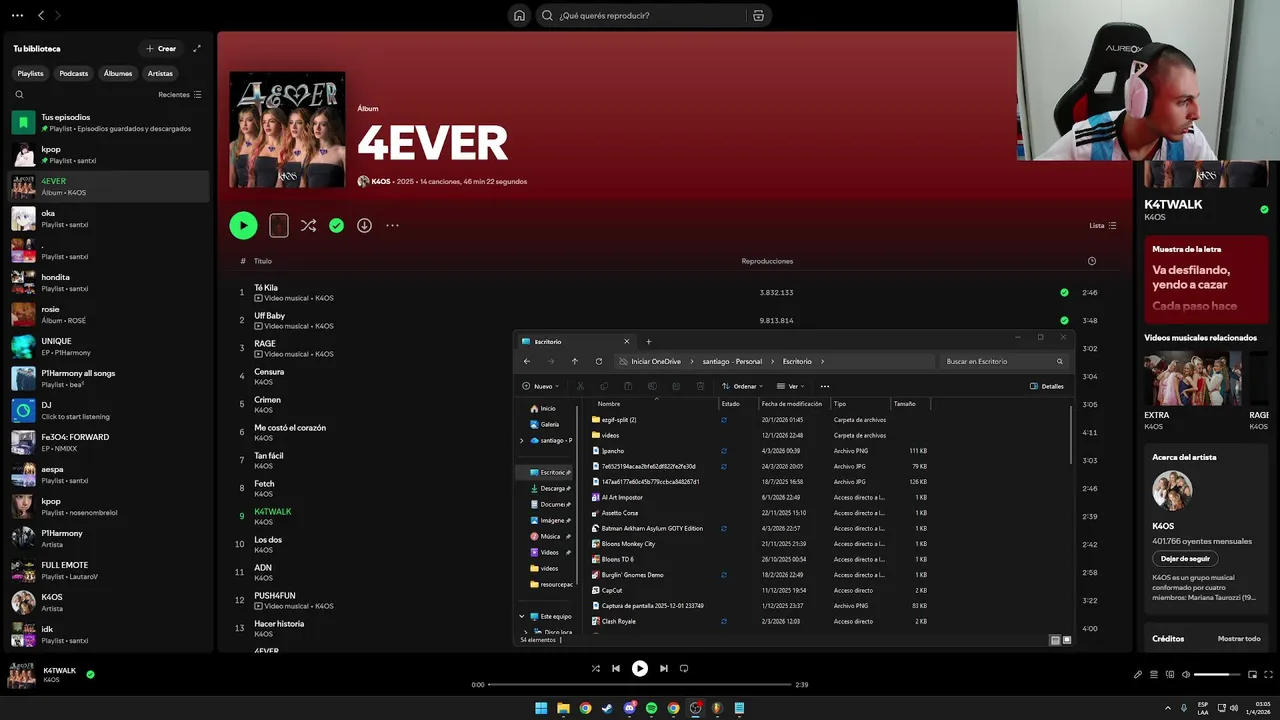Image resolution: width=1280 pixels, height=720 pixels.
Task: Go up one folder level in File Explorer
Action: [x=575, y=361]
